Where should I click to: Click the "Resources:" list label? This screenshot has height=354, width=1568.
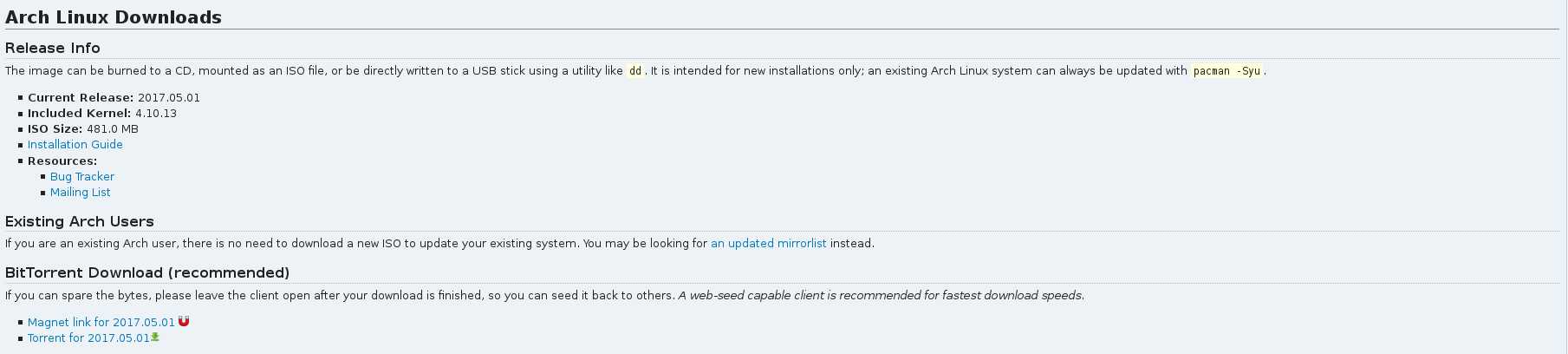tap(62, 161)
